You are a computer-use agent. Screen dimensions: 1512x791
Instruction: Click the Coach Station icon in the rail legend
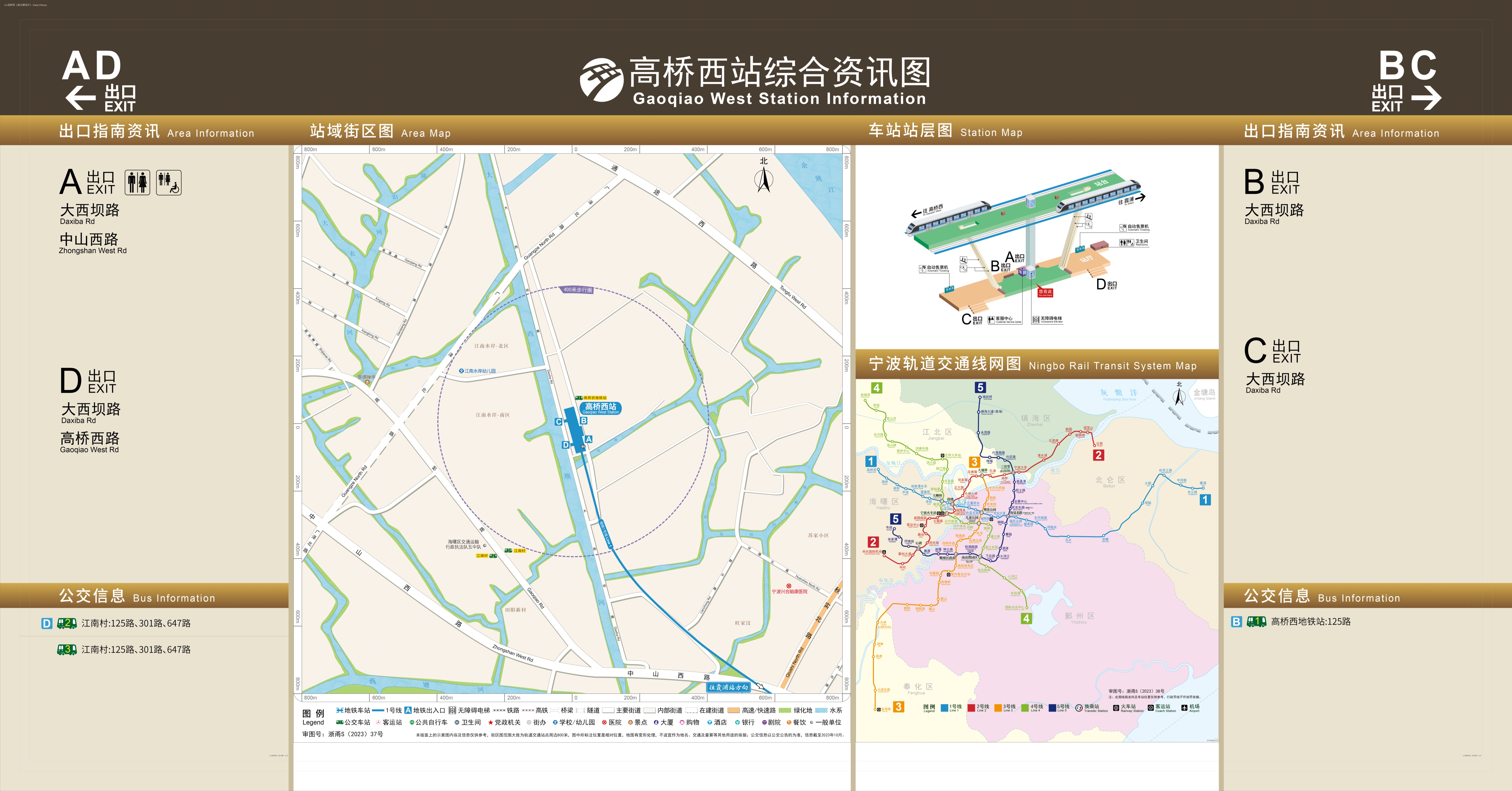[x=1151, y=708]
